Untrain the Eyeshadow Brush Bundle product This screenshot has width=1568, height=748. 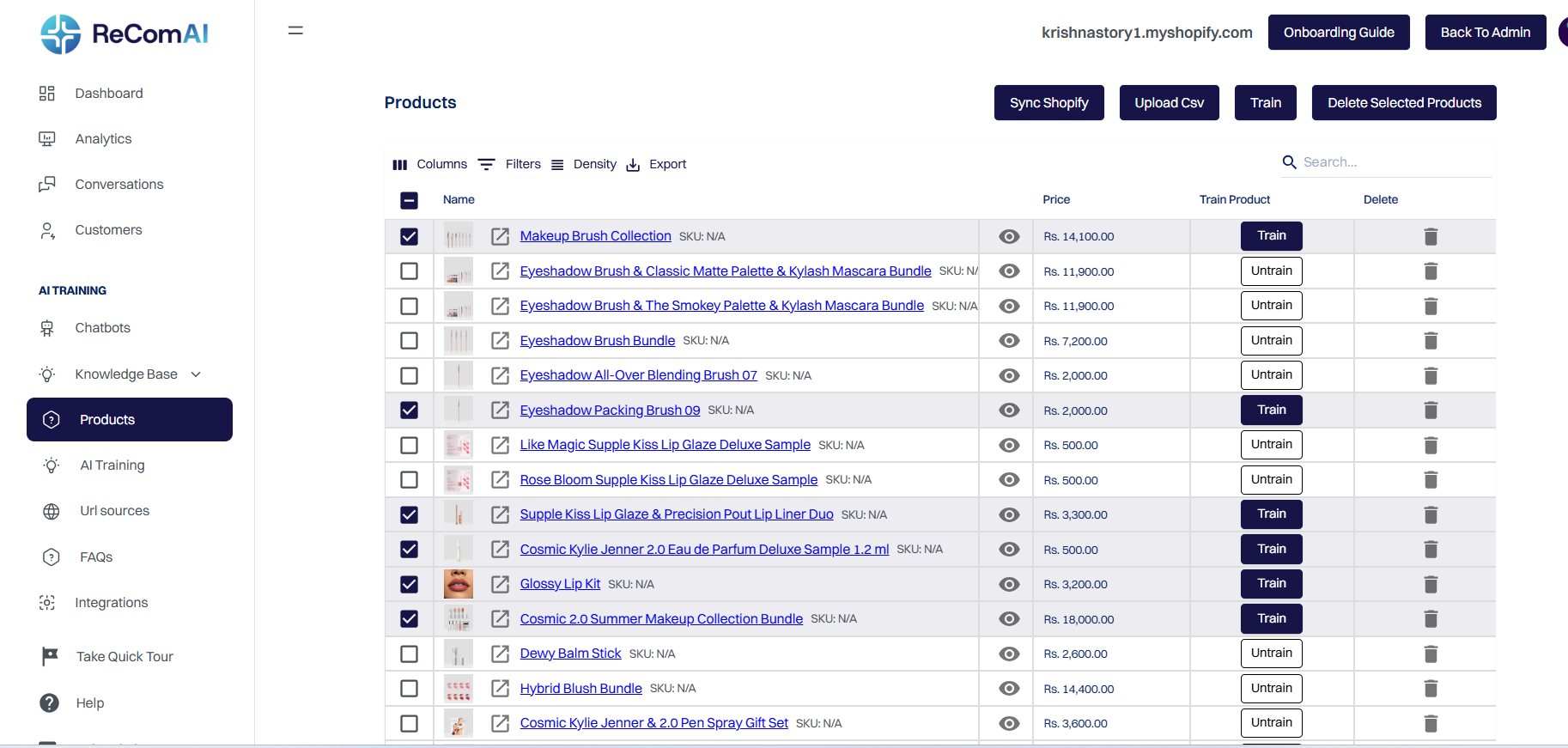(x=1272, y=341)
